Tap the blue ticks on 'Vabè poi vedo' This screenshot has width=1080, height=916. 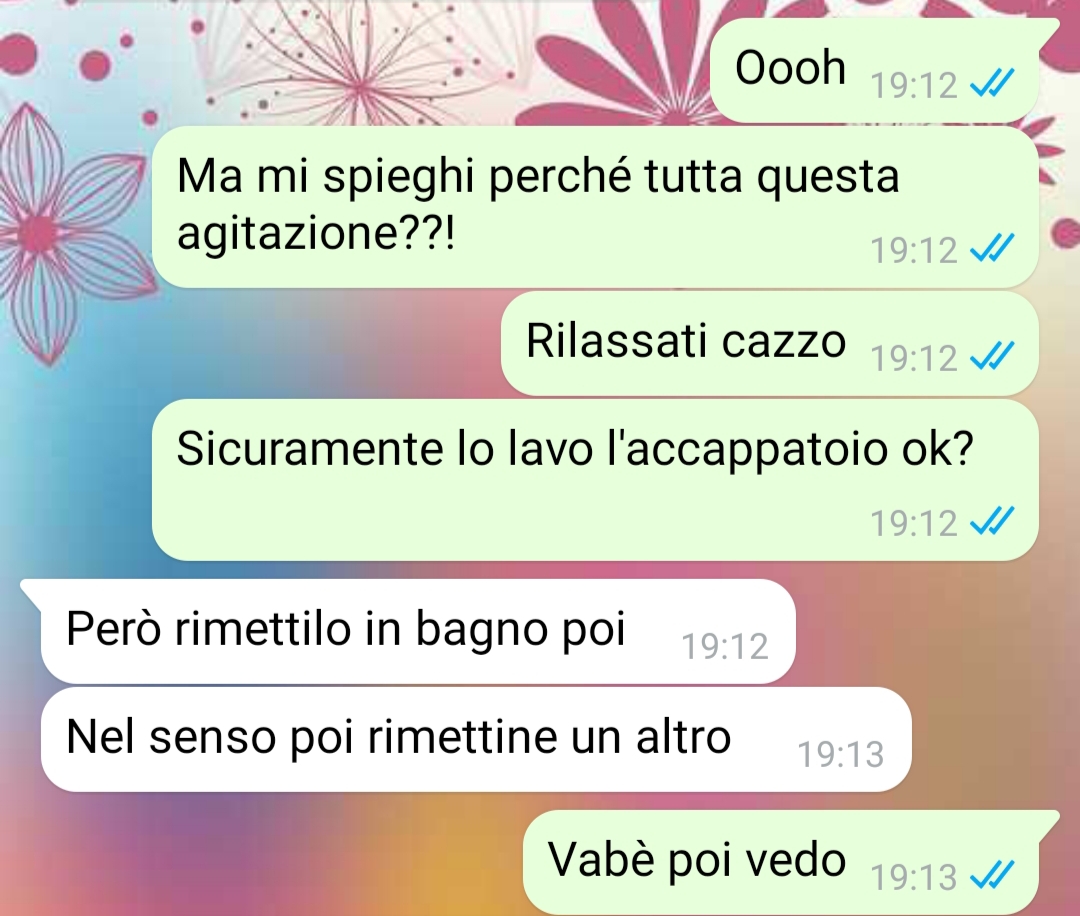tap(991, 875)
